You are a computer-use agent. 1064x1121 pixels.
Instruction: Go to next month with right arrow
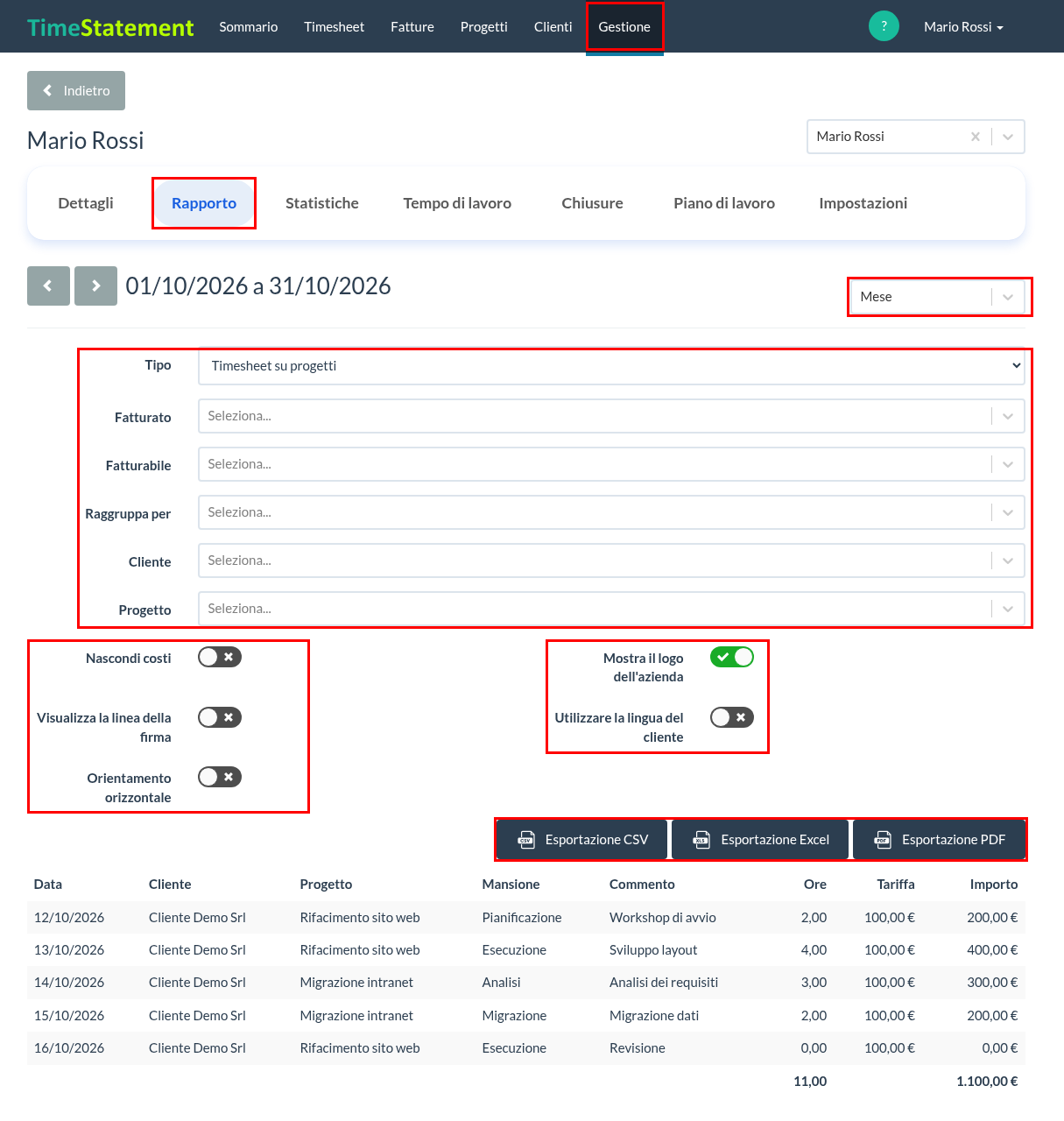point(95,286)
